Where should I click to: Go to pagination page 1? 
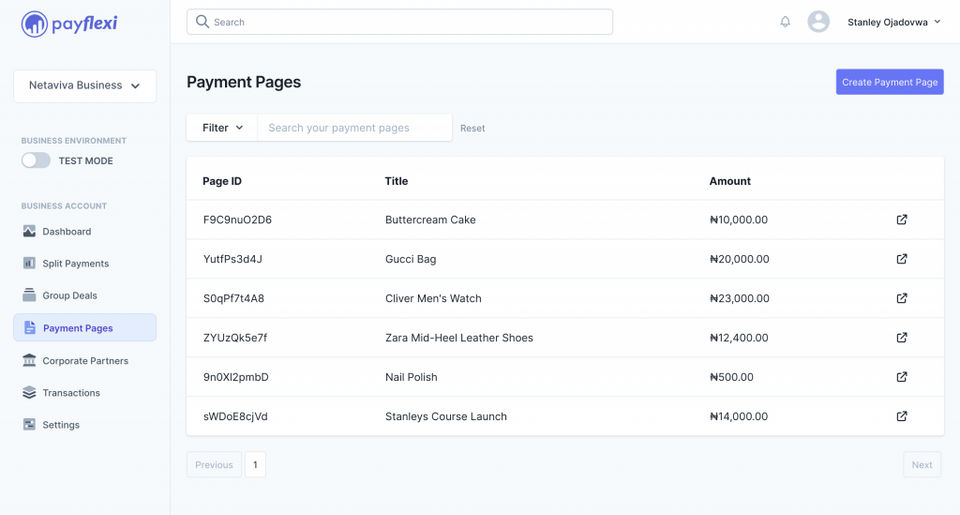tap(255, 465)
